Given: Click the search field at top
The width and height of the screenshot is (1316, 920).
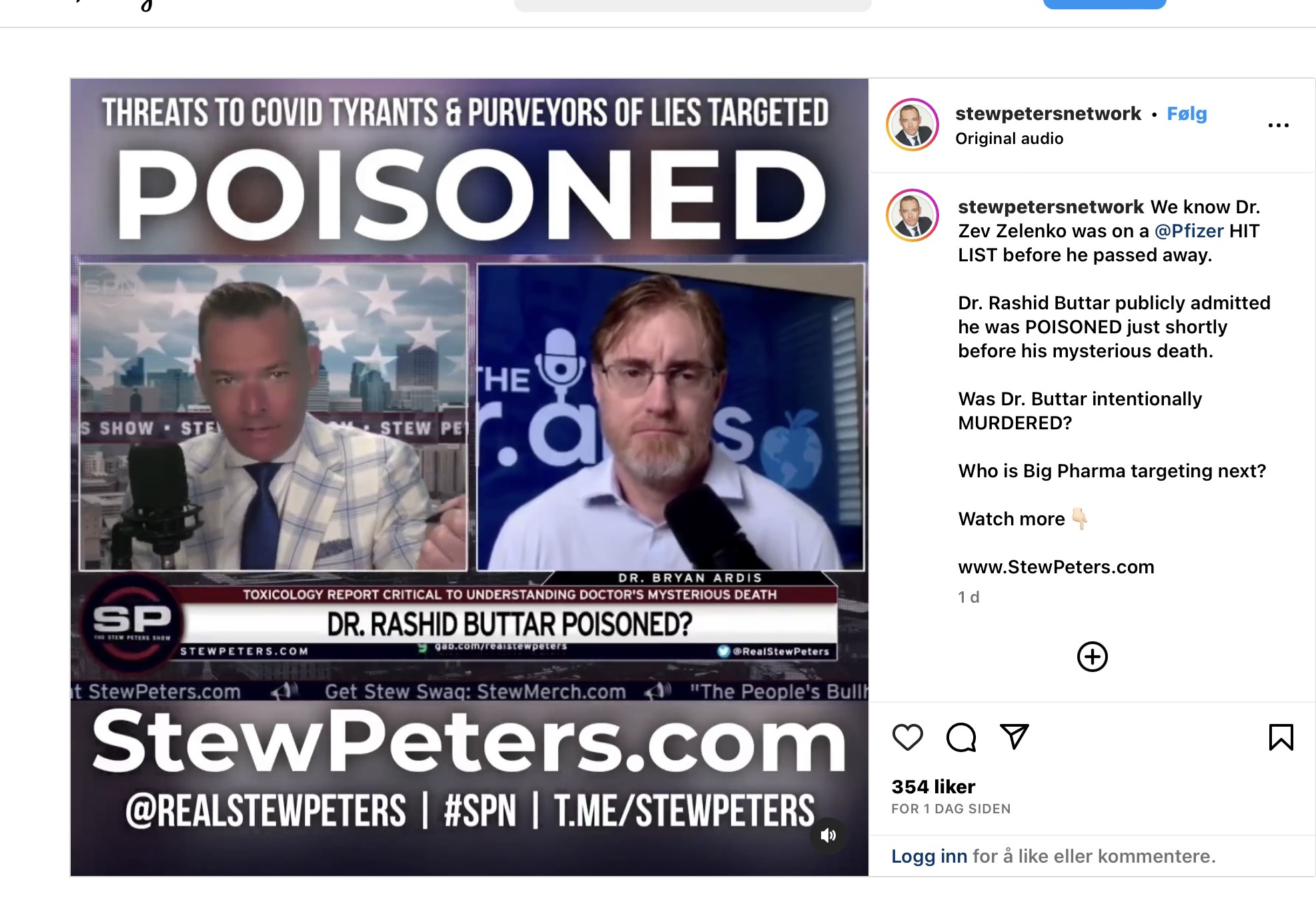Looking at the screenshot, I should (692, 4).
